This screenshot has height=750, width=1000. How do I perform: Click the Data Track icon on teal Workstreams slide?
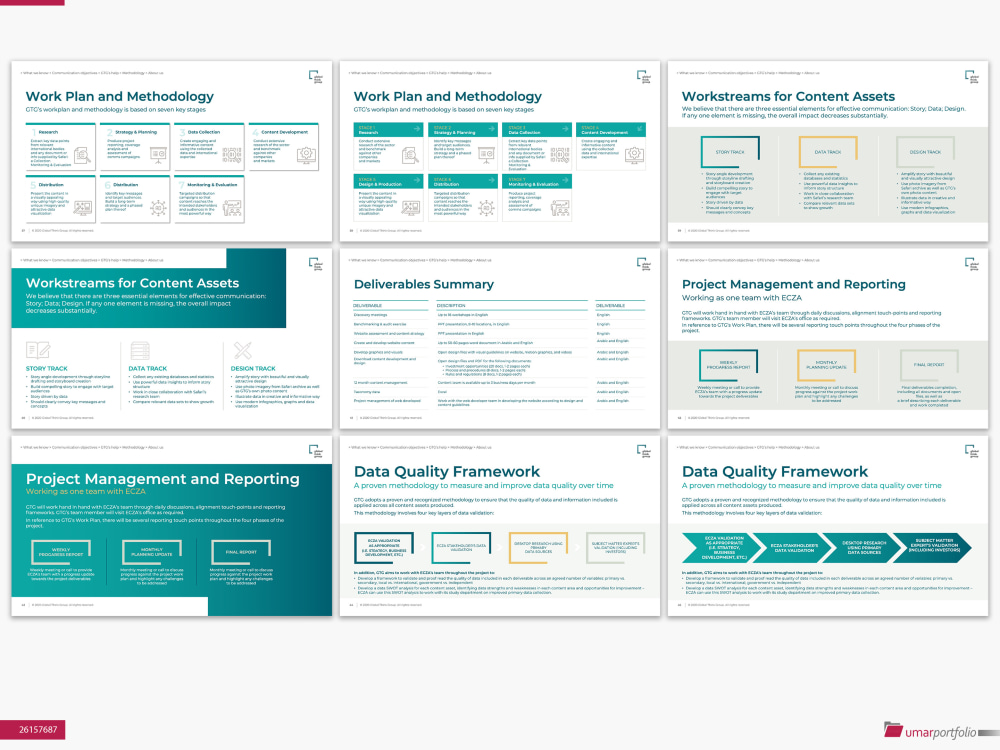pos(140,349)
